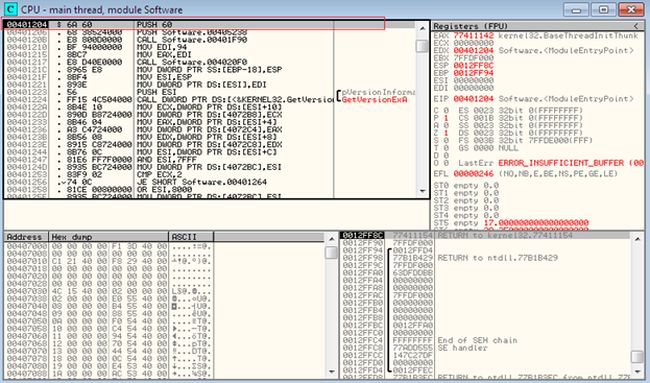The width and height of the screenshot is (650, 383).
Task: Click ESP register value 0012FF8C
Action: (473, 65)
